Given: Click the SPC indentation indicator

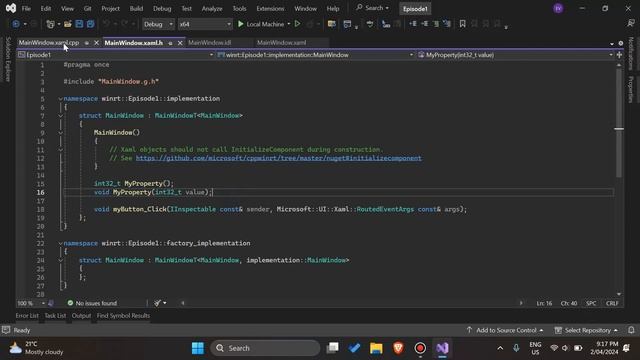Looking at the screenshot, I should click(x=591, y=303).
